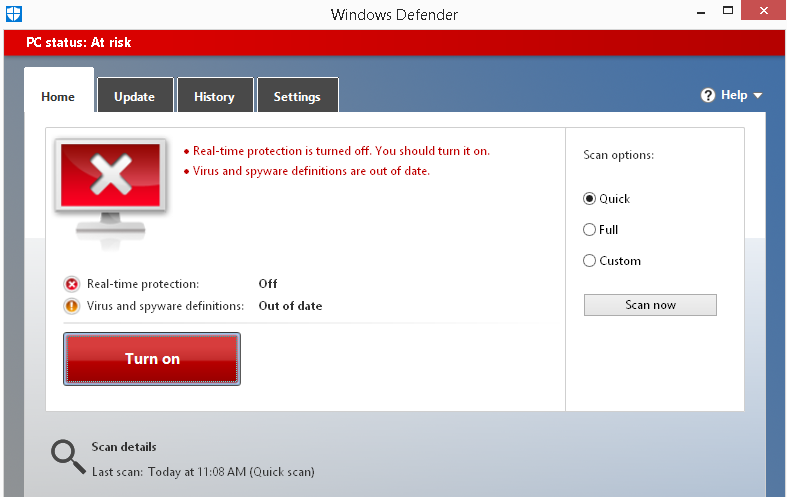
Task: Select the Full scan option
Action: [x=590, y=230]
